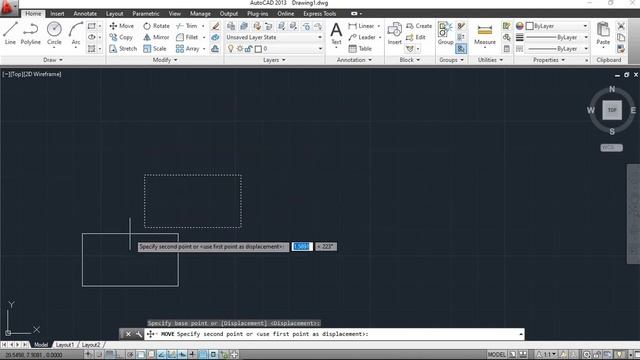
Task: Open the Insert ribbon tab
Action: 57,13
